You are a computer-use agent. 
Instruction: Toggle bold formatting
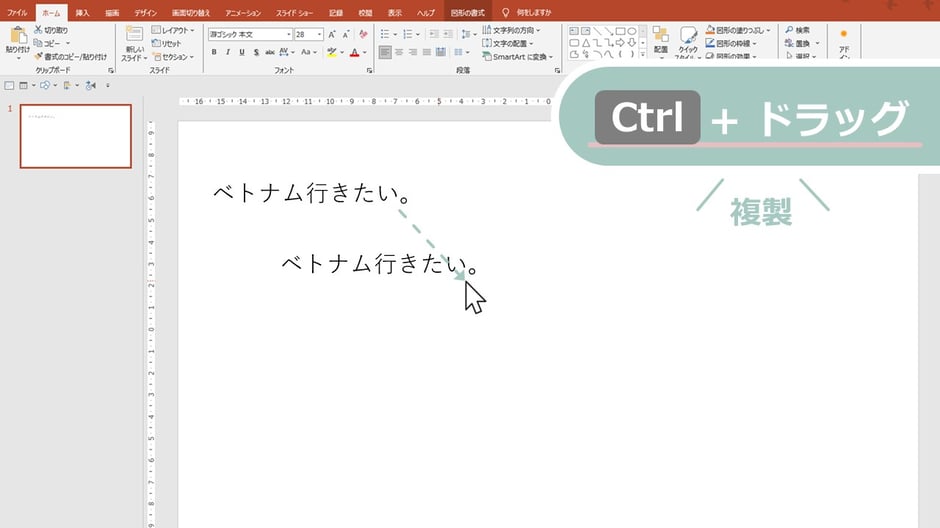coord(214,52)
